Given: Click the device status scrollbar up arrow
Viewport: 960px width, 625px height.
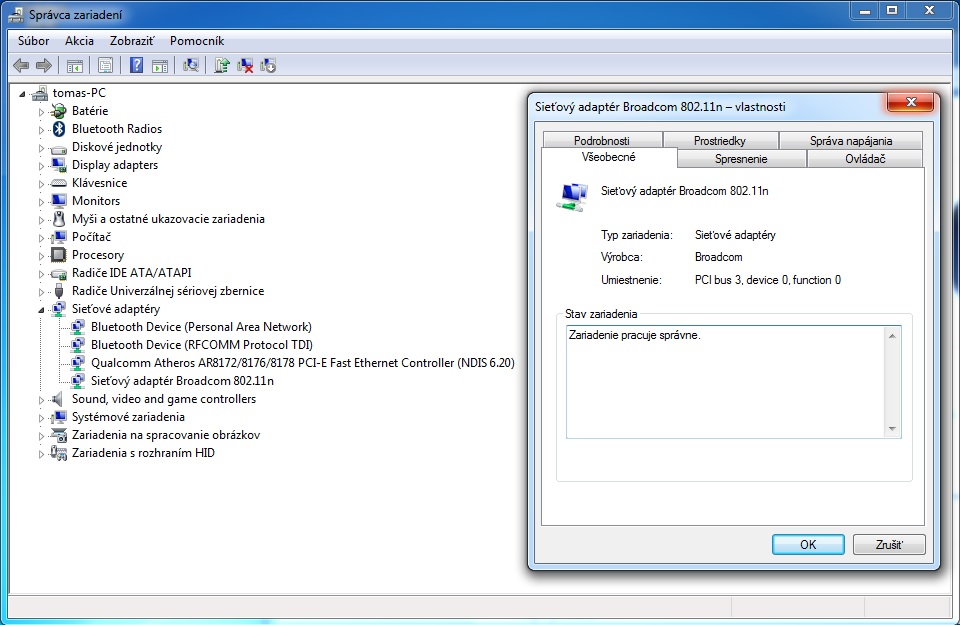Looking at the screenshot, I should 892,335.
